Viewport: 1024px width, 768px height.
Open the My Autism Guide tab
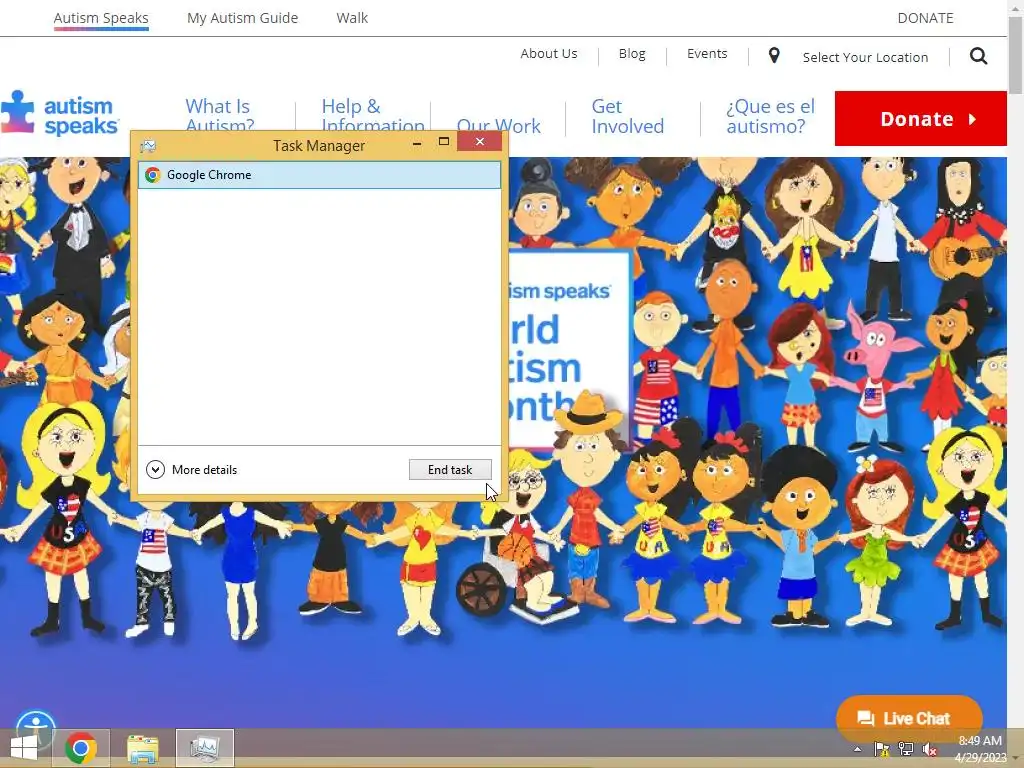click(x=242, y=18)
